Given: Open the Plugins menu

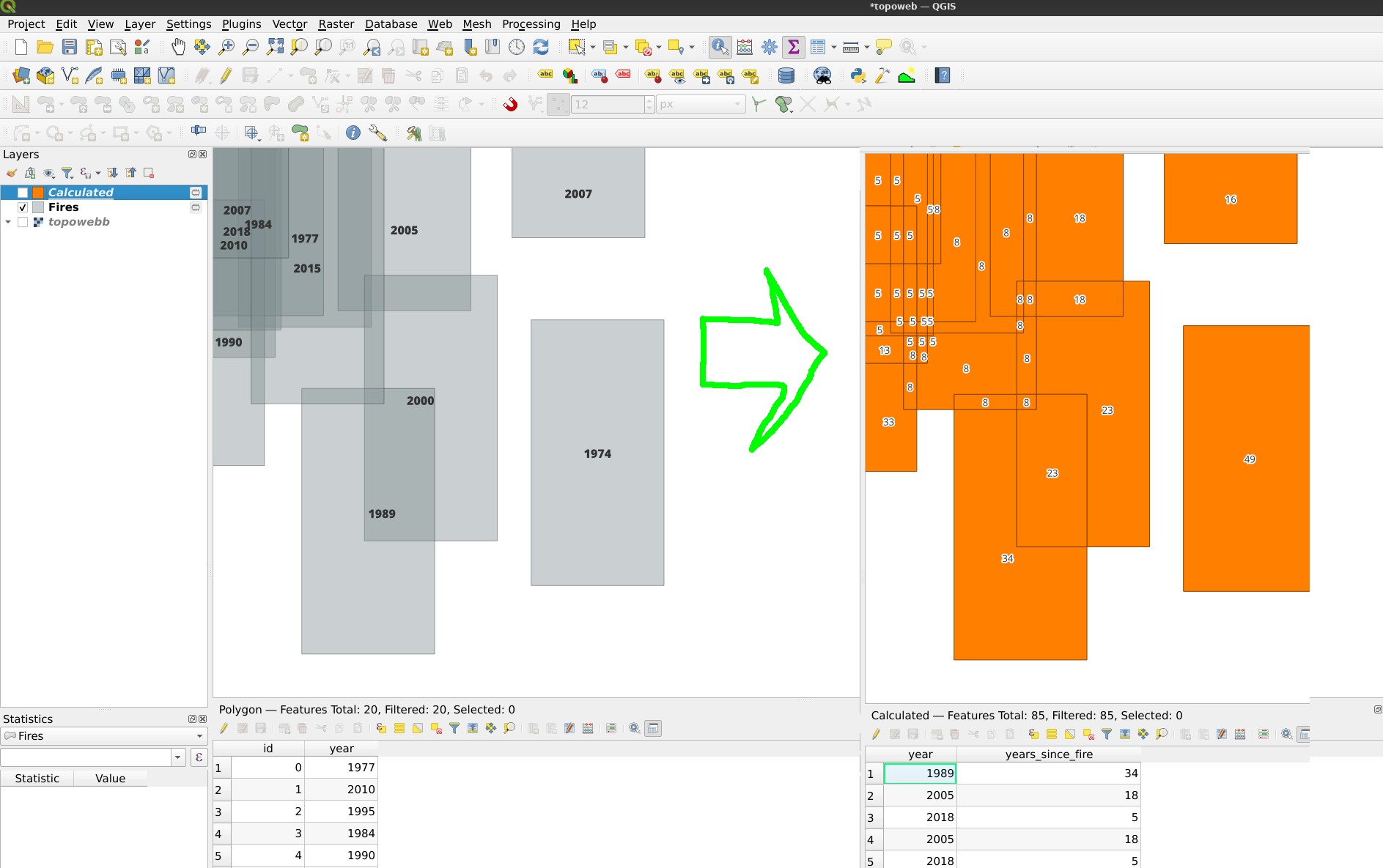Looking at the screenshot, I should [x=241, y=24].
